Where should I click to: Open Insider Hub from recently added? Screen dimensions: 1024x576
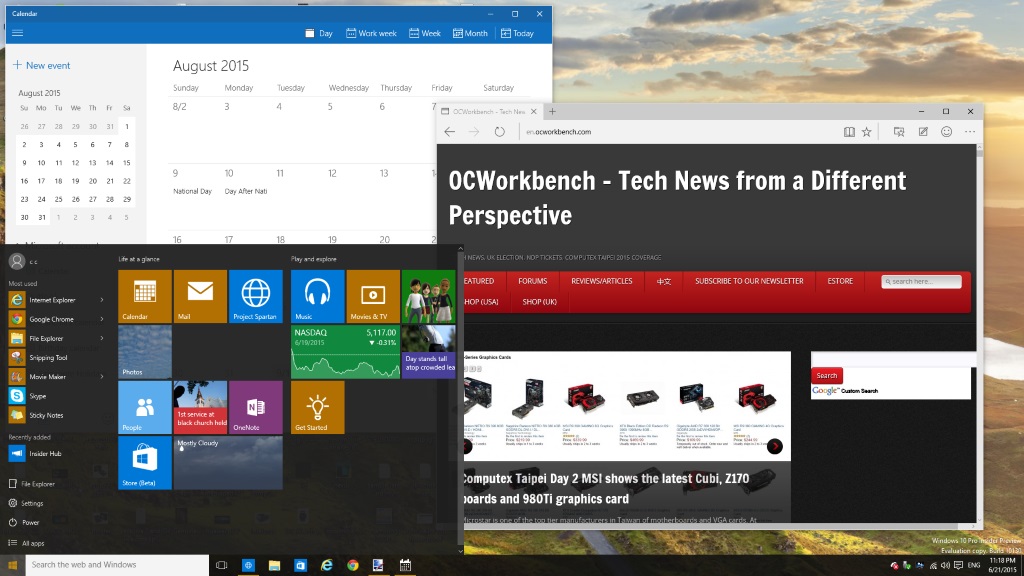click(45, 453)
